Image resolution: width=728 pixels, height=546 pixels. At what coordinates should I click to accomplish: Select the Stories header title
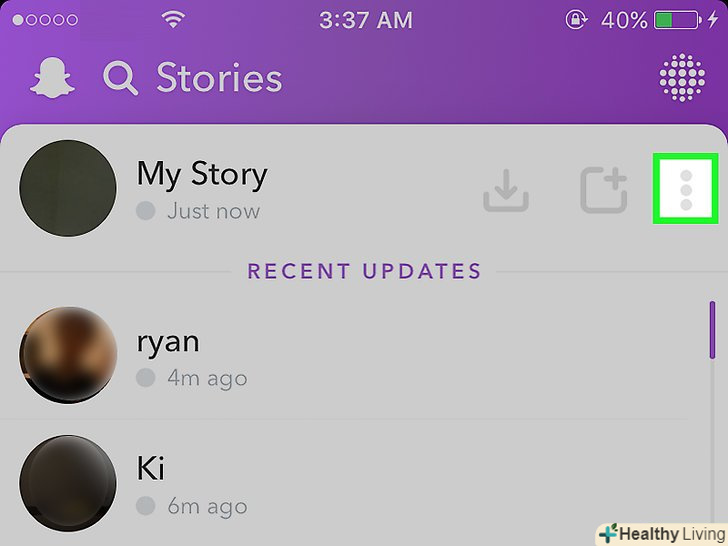[x=219, y=78]
